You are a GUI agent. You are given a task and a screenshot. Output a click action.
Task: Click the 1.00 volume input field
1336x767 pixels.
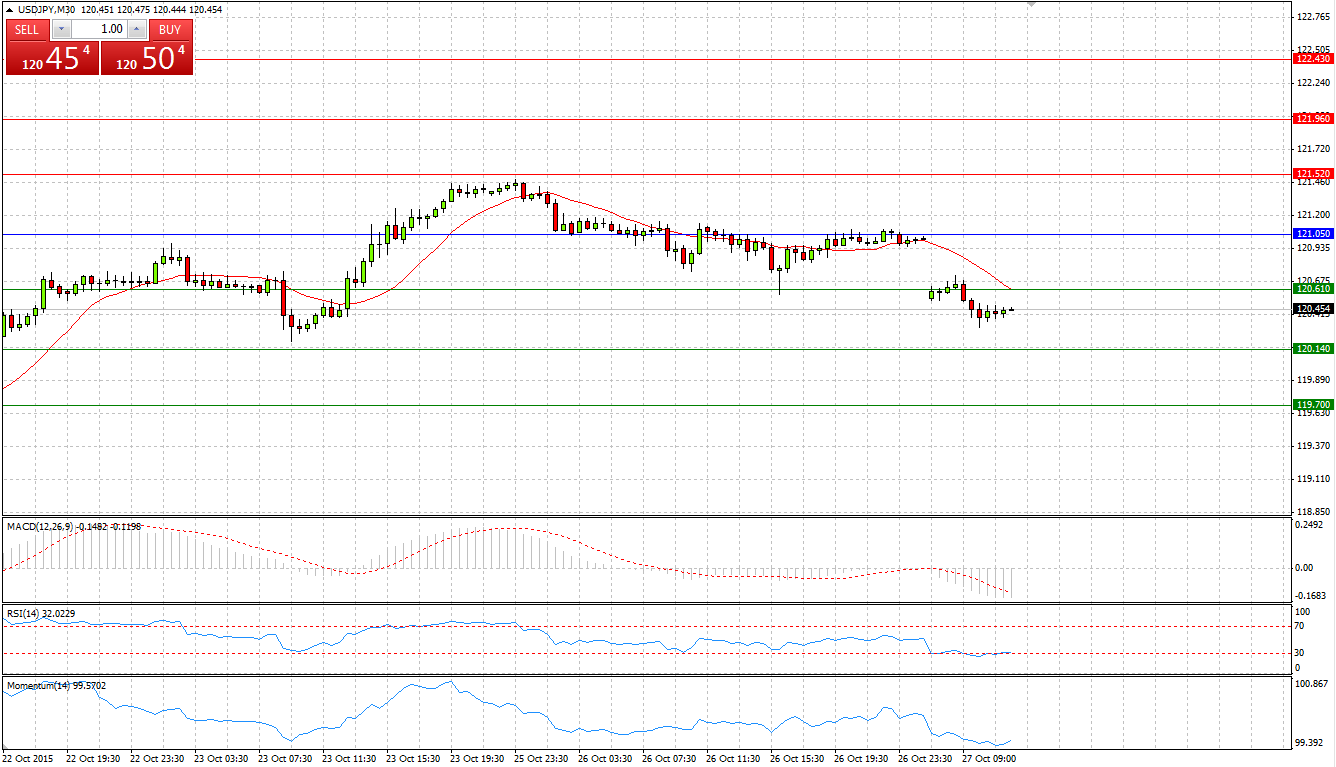100,30
